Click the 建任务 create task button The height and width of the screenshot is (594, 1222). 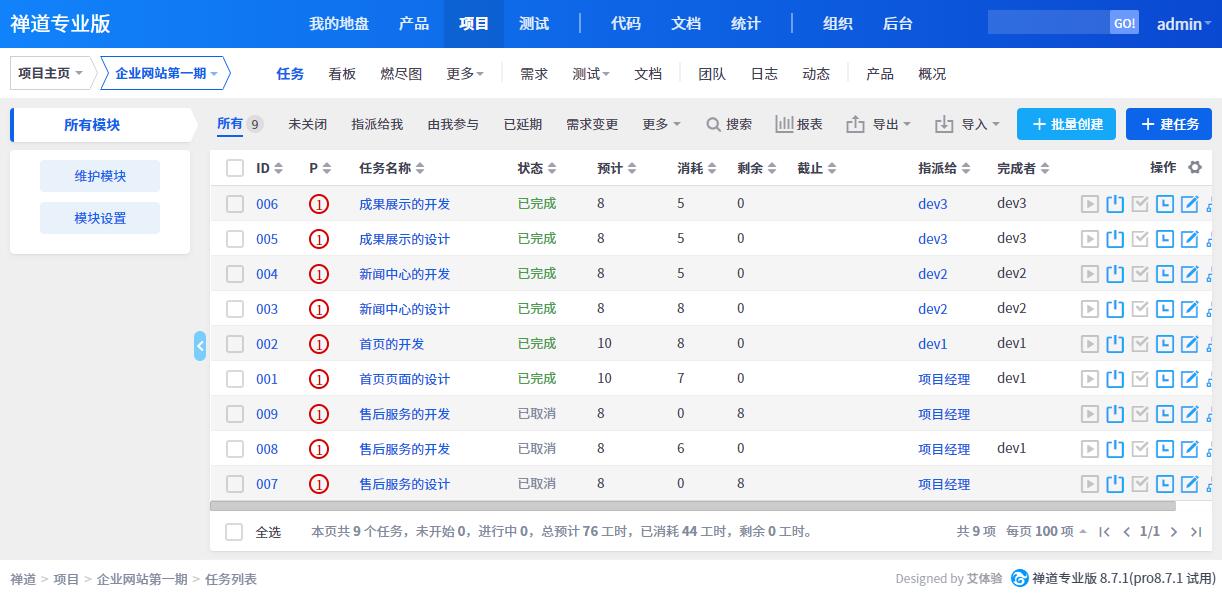tap(1169, 124)
